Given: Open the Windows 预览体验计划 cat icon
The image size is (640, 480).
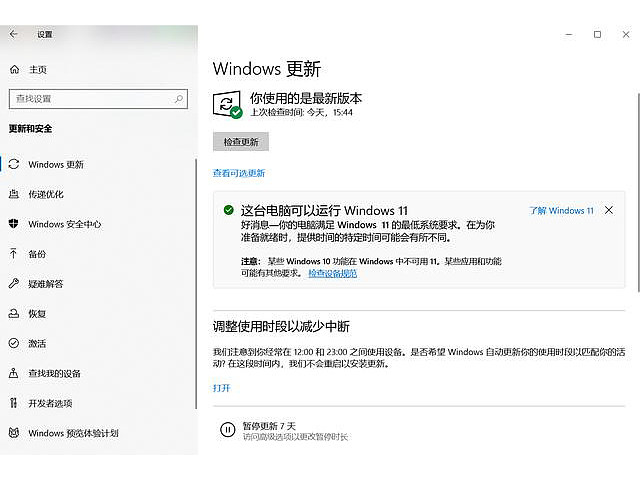Looking at the screenshot, I should (x=14, y=433).
